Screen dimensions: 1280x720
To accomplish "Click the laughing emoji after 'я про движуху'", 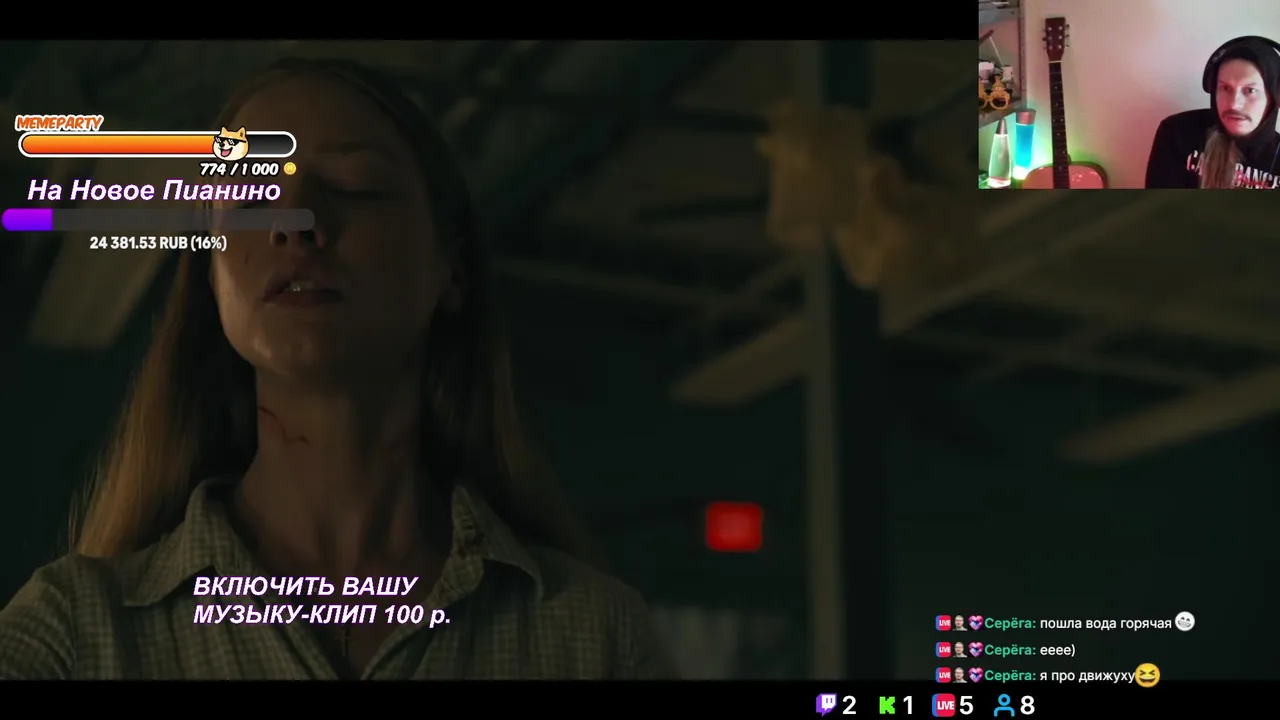I will click(1147, 676).
